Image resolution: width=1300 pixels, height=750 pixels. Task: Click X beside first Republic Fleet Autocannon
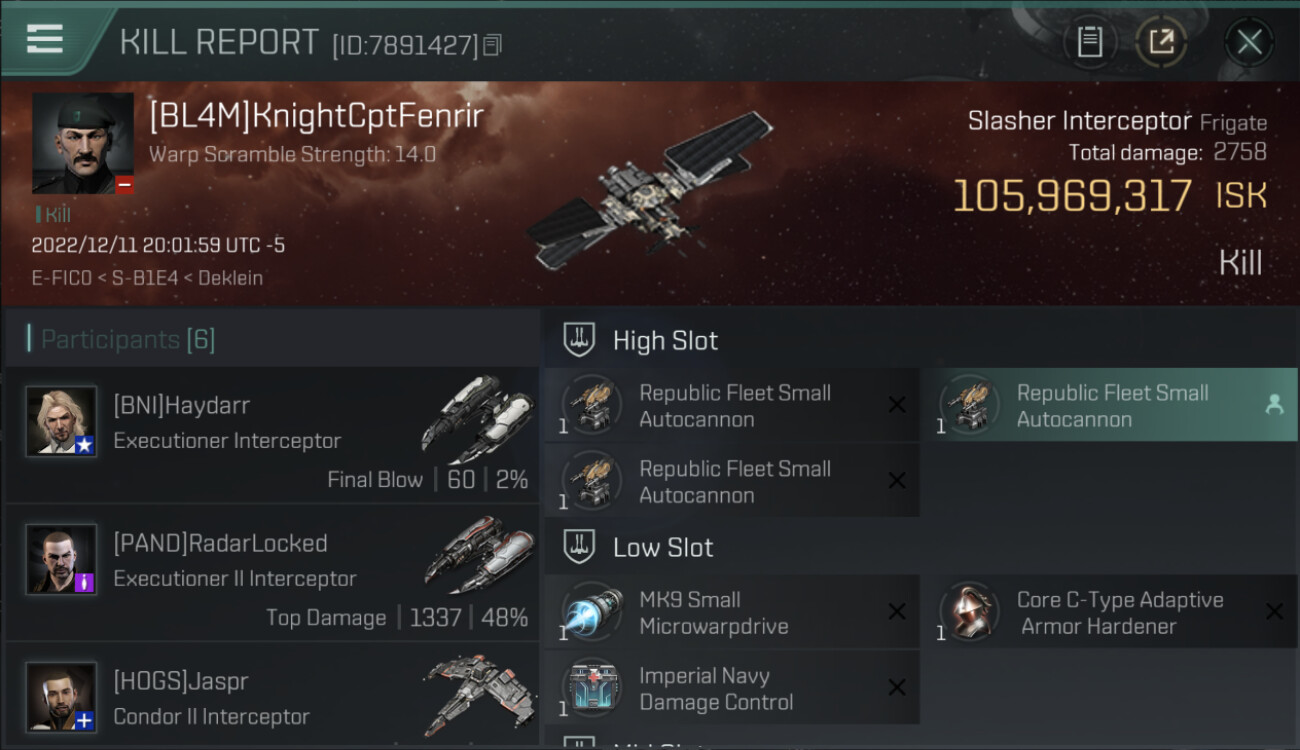(x=897, y=404)
